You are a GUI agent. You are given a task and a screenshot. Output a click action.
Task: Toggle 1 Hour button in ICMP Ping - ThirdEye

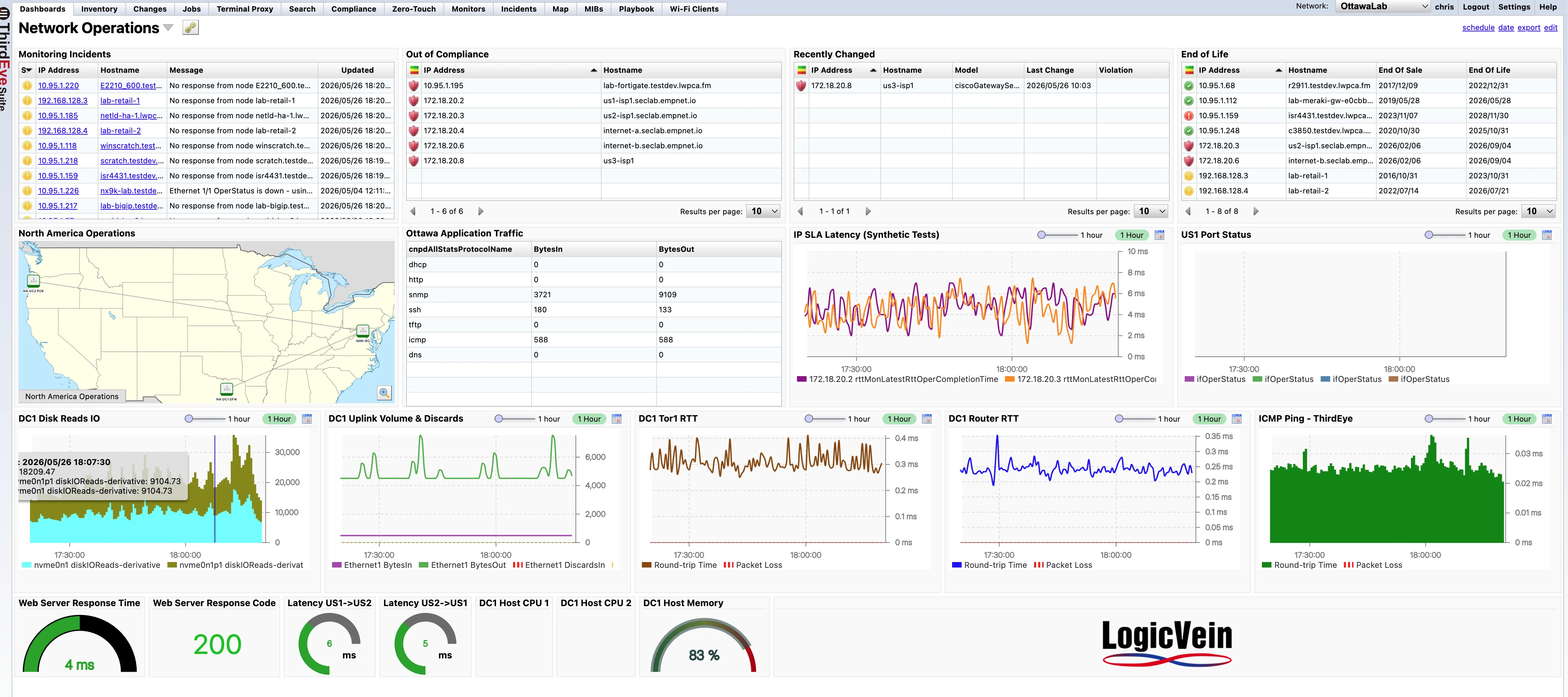(x=1519, y=419)
